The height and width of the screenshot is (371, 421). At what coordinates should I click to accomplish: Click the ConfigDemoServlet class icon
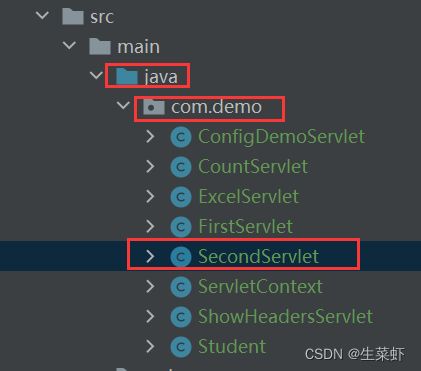[181, 137]
